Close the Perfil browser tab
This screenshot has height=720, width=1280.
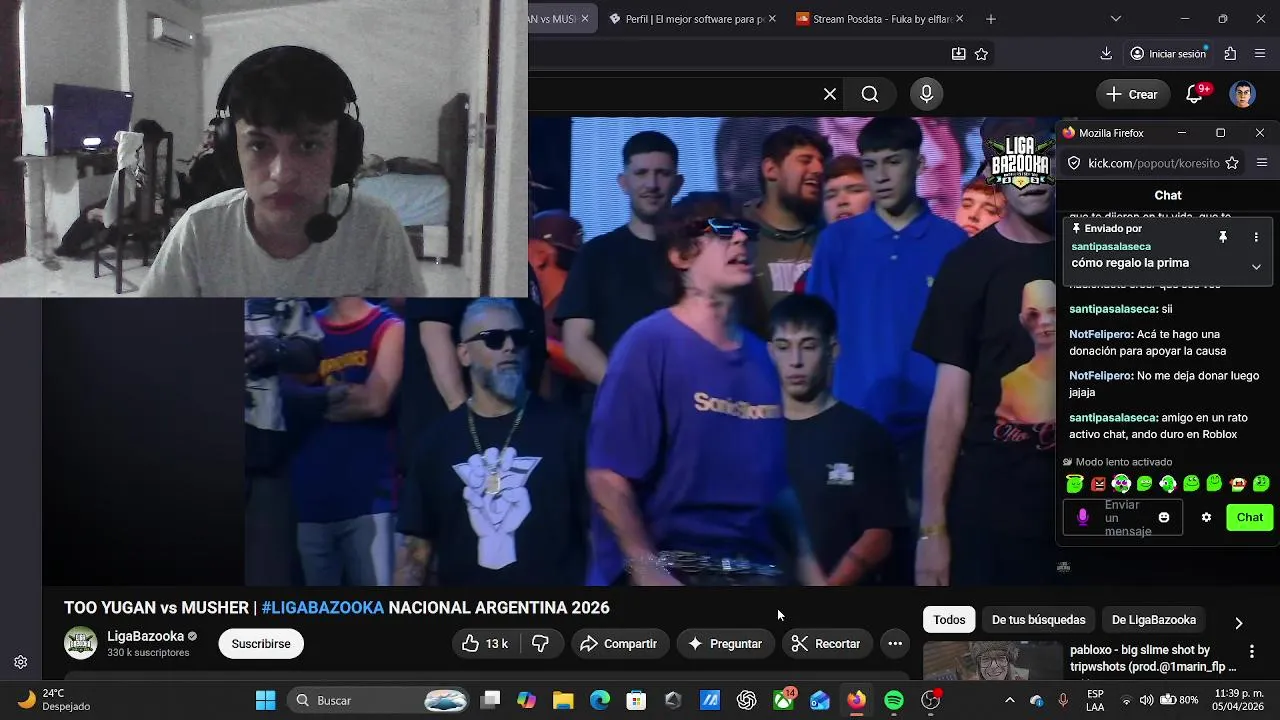[772, 19]
